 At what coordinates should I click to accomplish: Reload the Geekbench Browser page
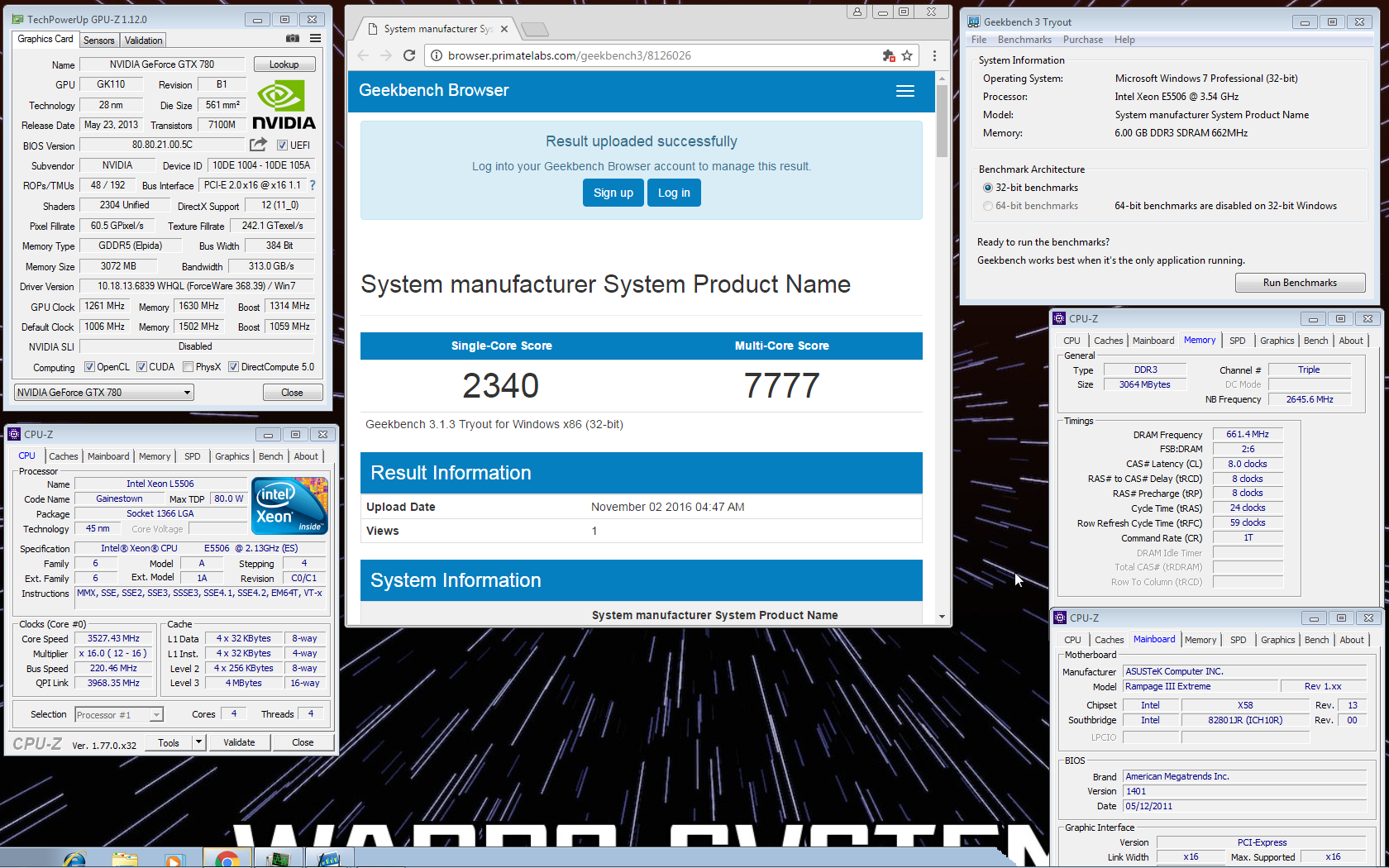408,55
